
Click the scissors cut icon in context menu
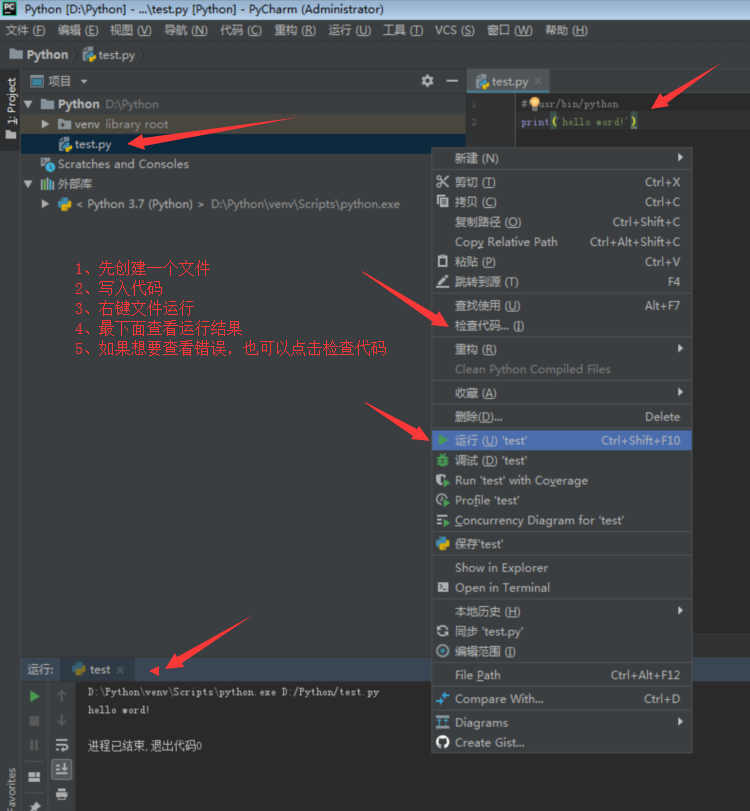[443, 182]
